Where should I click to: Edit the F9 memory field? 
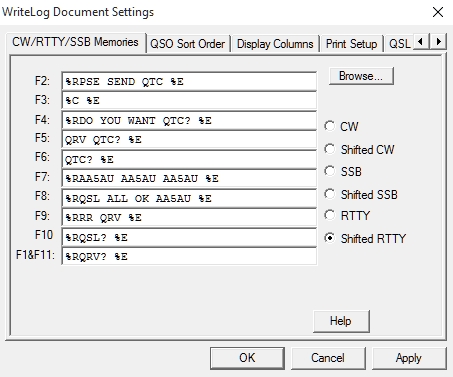(x=189, y=217)
